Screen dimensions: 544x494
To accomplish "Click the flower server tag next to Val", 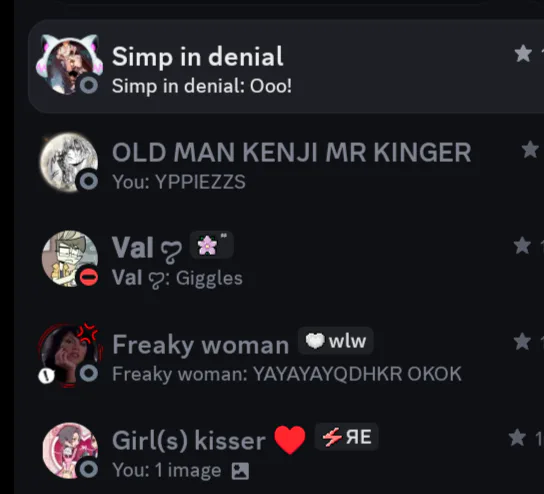I will [212, 245].
